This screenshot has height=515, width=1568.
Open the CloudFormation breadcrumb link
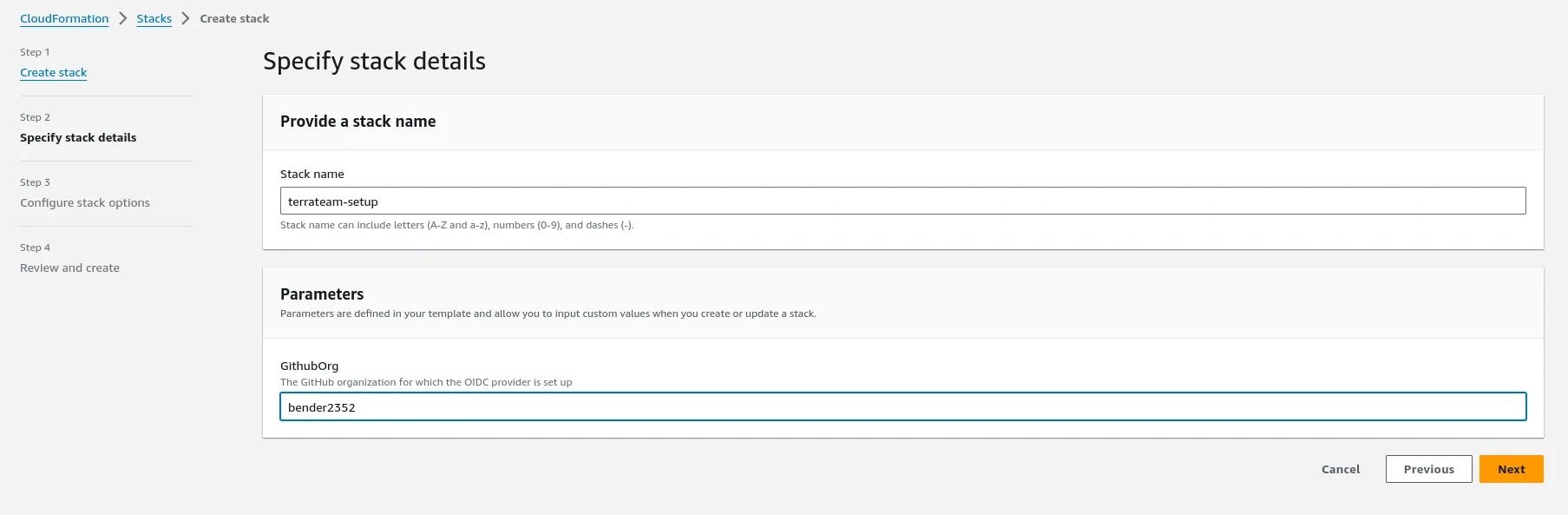click(x=64, y=18)
